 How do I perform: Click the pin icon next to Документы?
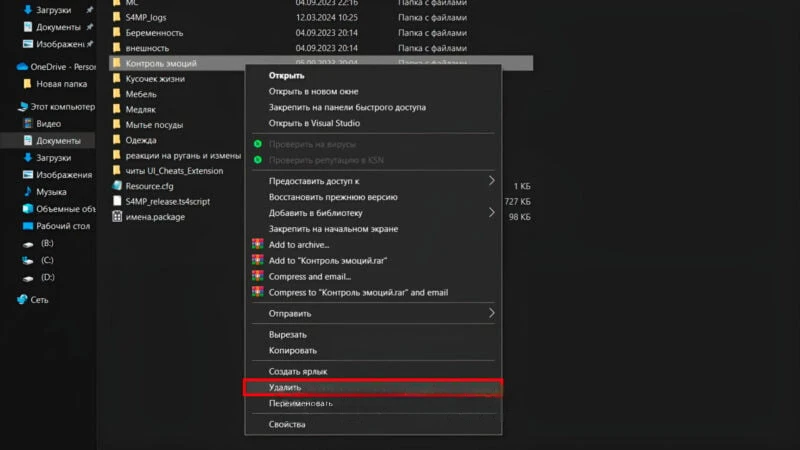pyautogui.click(x=90, y=27)
